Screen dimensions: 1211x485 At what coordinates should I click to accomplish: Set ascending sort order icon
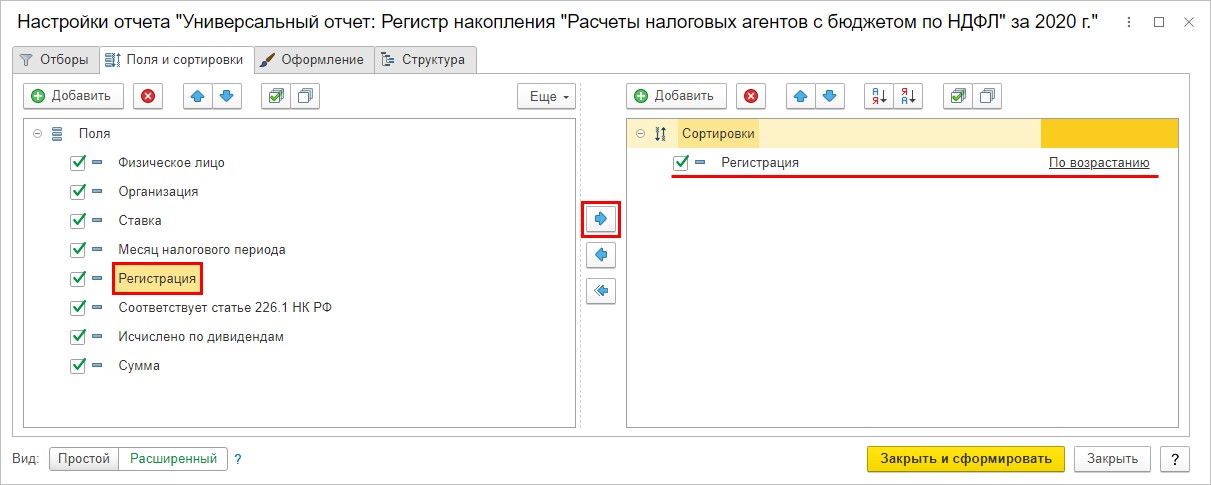click(x=879, y=96)
